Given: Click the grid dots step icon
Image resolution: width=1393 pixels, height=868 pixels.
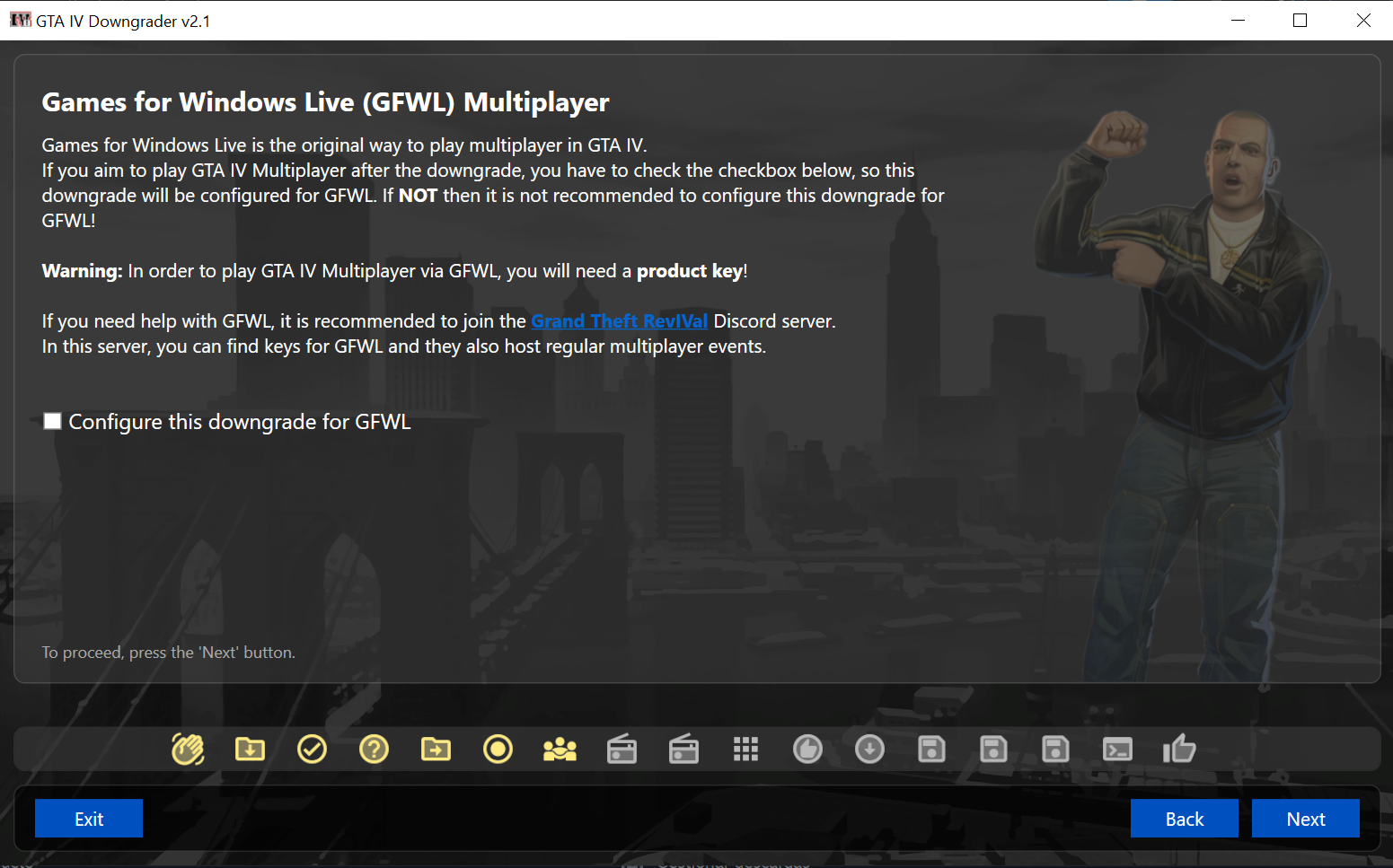Looking at the screenshot, I should coord(745,749).
